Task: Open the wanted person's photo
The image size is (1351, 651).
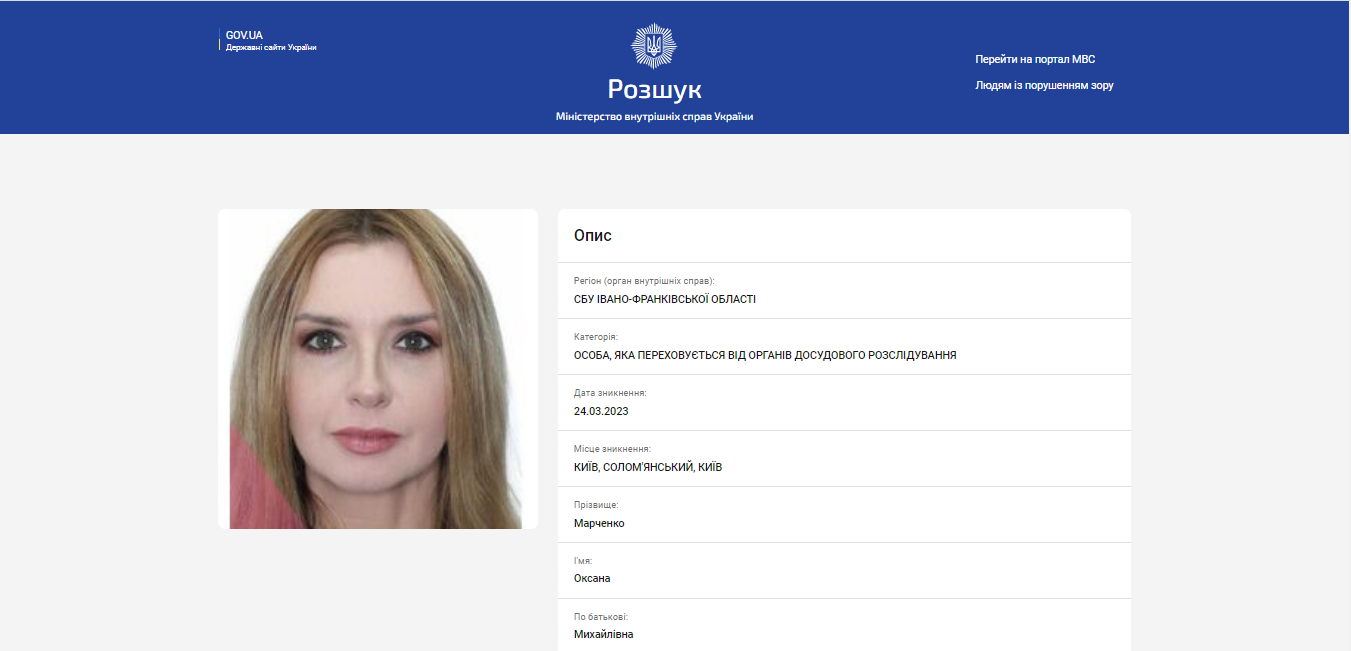Action: [378, 369]
